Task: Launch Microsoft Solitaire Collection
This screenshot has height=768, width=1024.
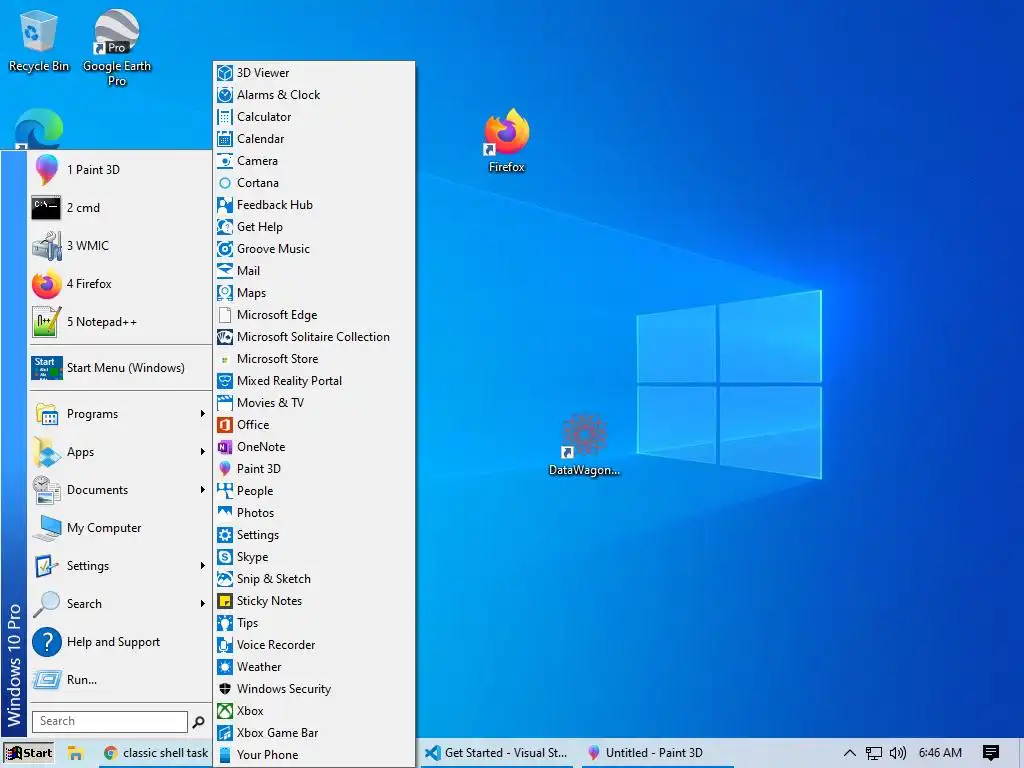Action: click(x=314, y=336)
